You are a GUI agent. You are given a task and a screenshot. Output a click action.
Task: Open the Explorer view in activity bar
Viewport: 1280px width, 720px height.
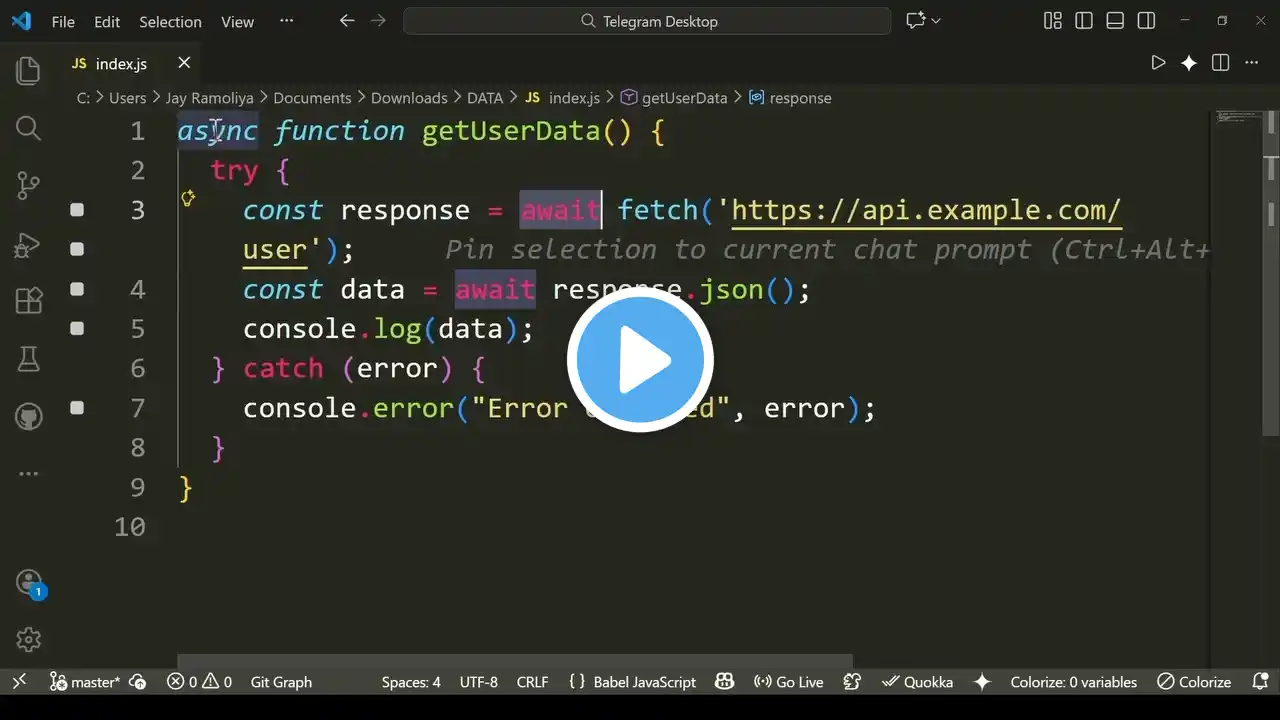(28, 70)
